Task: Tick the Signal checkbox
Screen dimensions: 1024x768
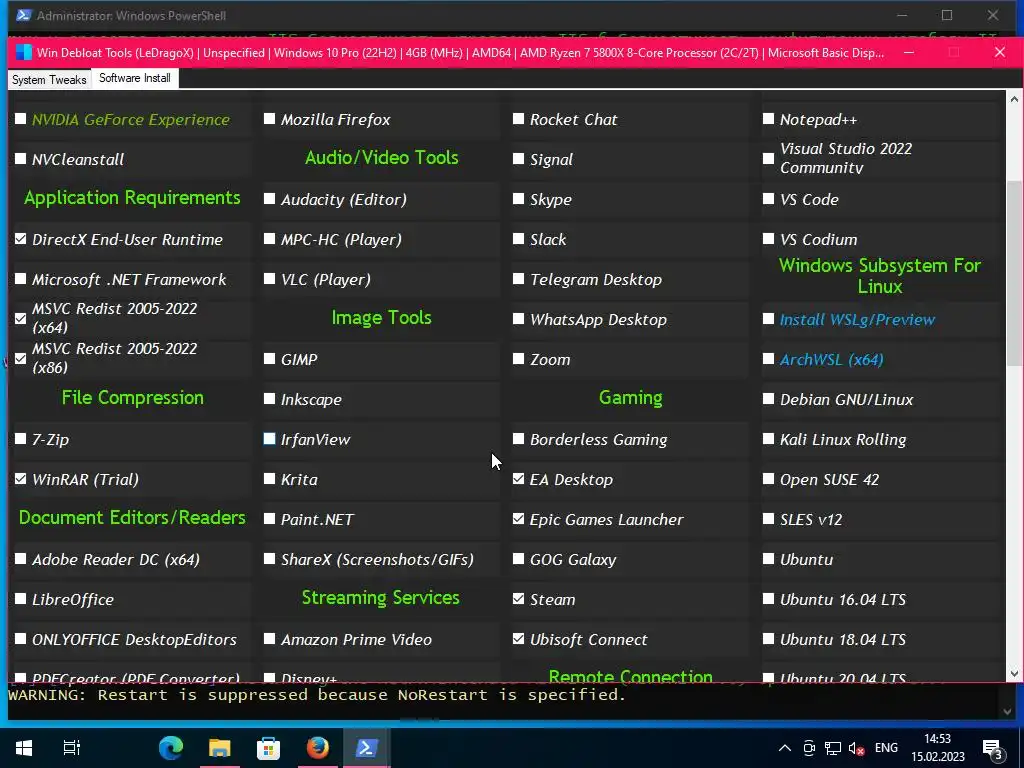Action: click(519, 159)
